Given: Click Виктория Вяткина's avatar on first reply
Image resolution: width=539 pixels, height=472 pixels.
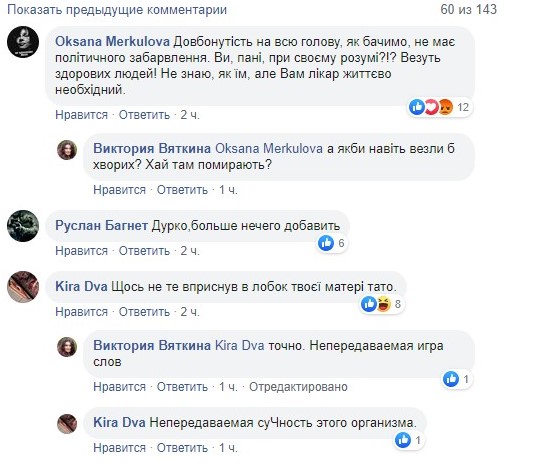Looking at the screenshot, I should point(67,150).
